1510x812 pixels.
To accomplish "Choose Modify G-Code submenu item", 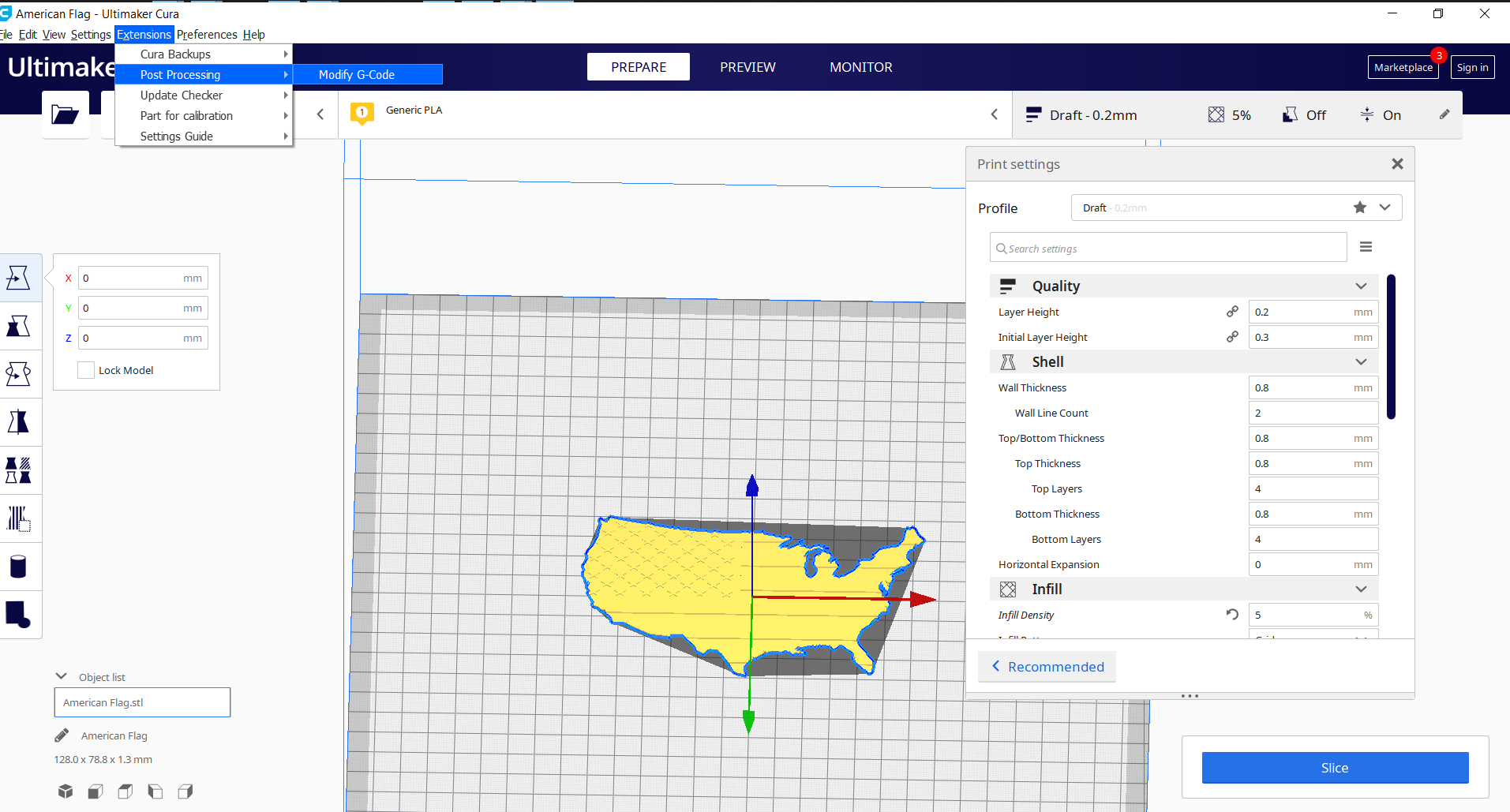I will point(368,74).
